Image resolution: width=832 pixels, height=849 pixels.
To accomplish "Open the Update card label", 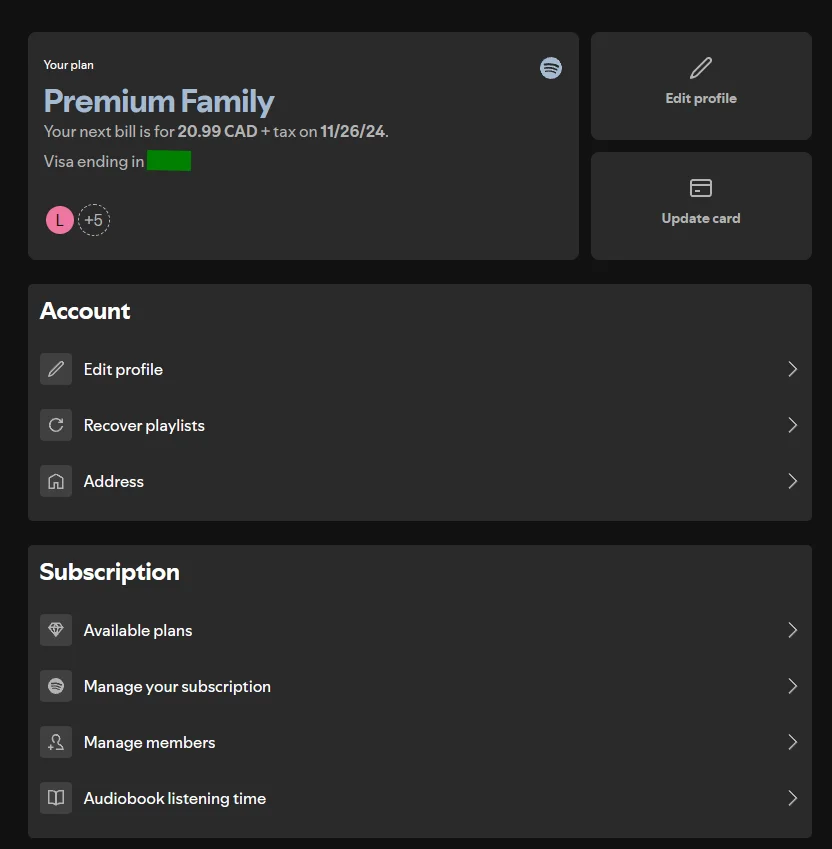I will pyautogui.click(x=700, y=218).
